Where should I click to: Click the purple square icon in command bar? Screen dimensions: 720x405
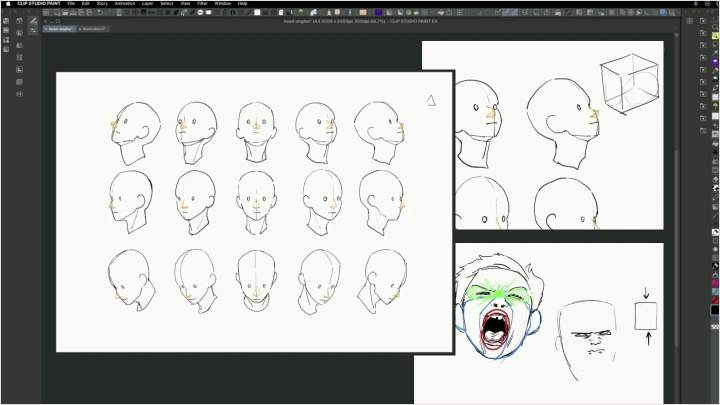tap(378, 12)
